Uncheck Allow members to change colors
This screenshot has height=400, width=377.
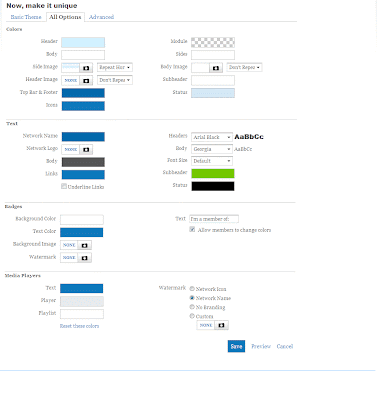[x=192, y=229]
